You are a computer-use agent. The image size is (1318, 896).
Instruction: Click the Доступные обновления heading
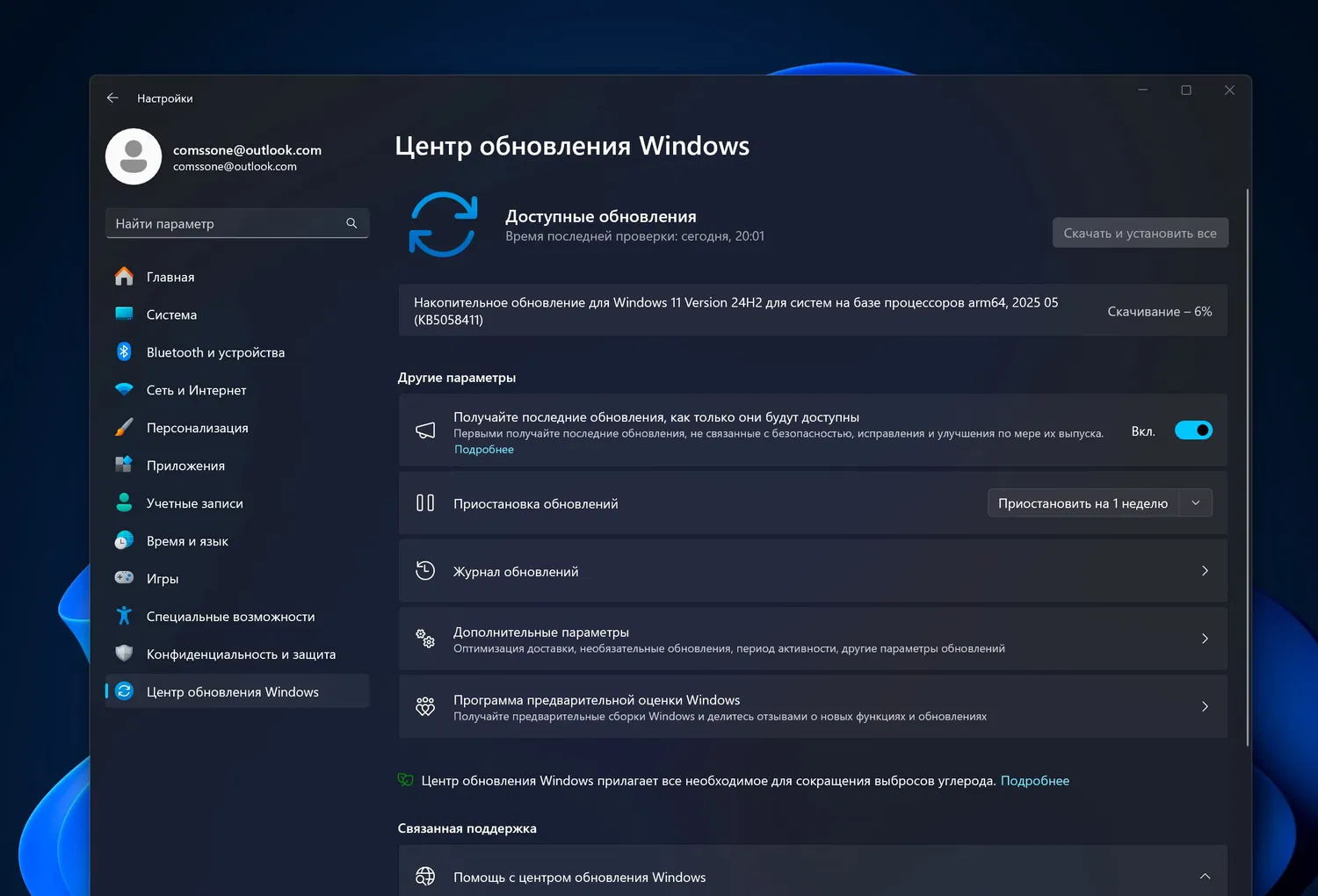601,216
